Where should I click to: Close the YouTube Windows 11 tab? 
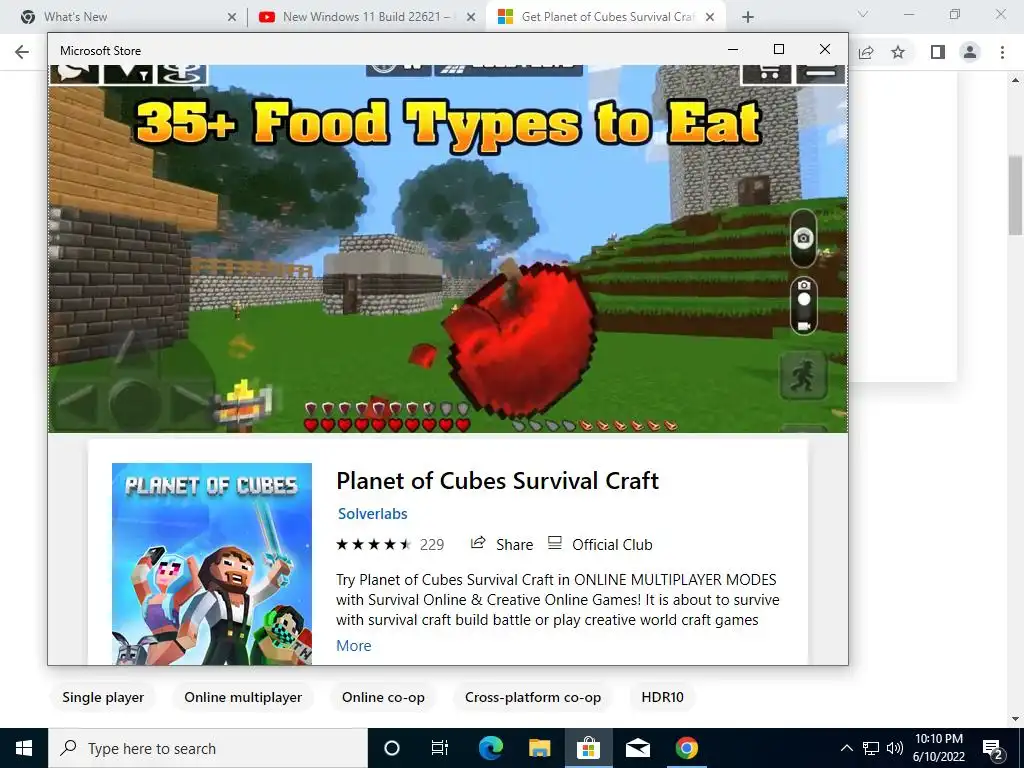tap(471, 18)
